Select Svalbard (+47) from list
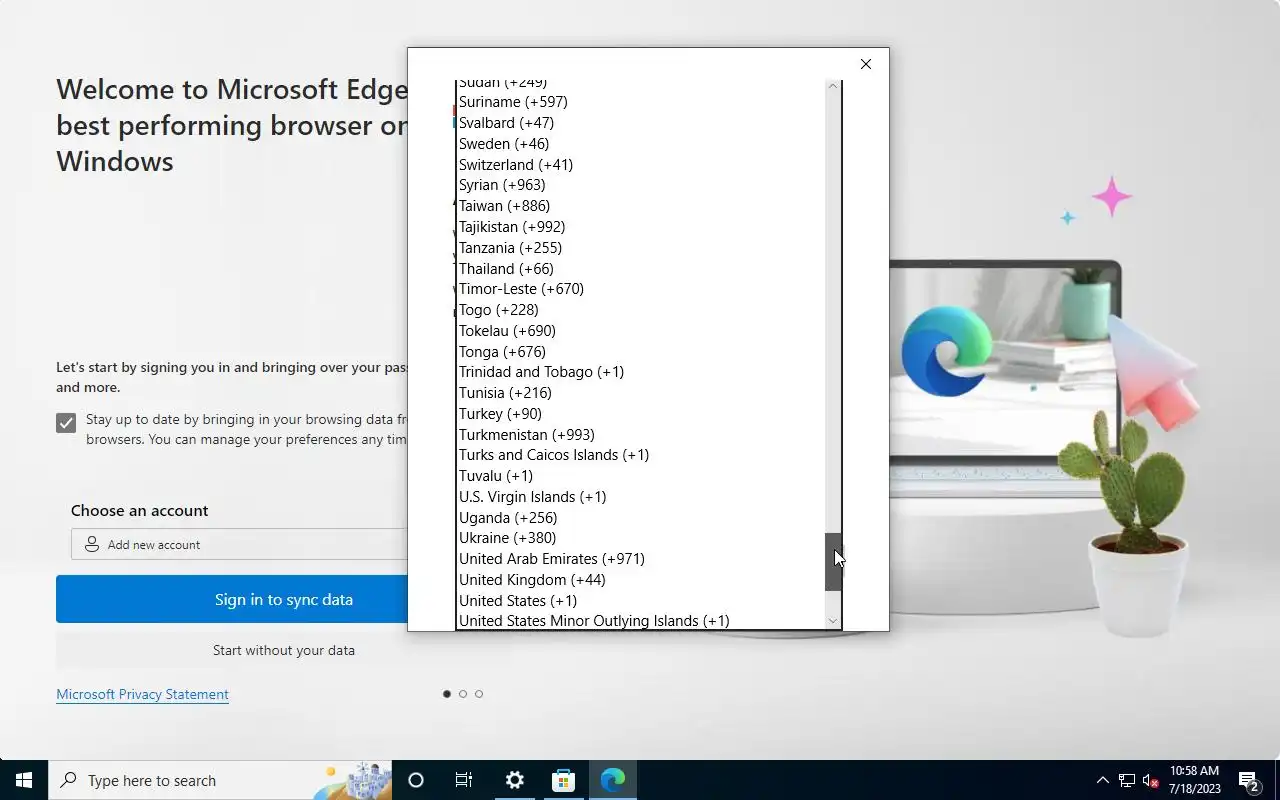The image size is (1280, 800). point(640,123)
